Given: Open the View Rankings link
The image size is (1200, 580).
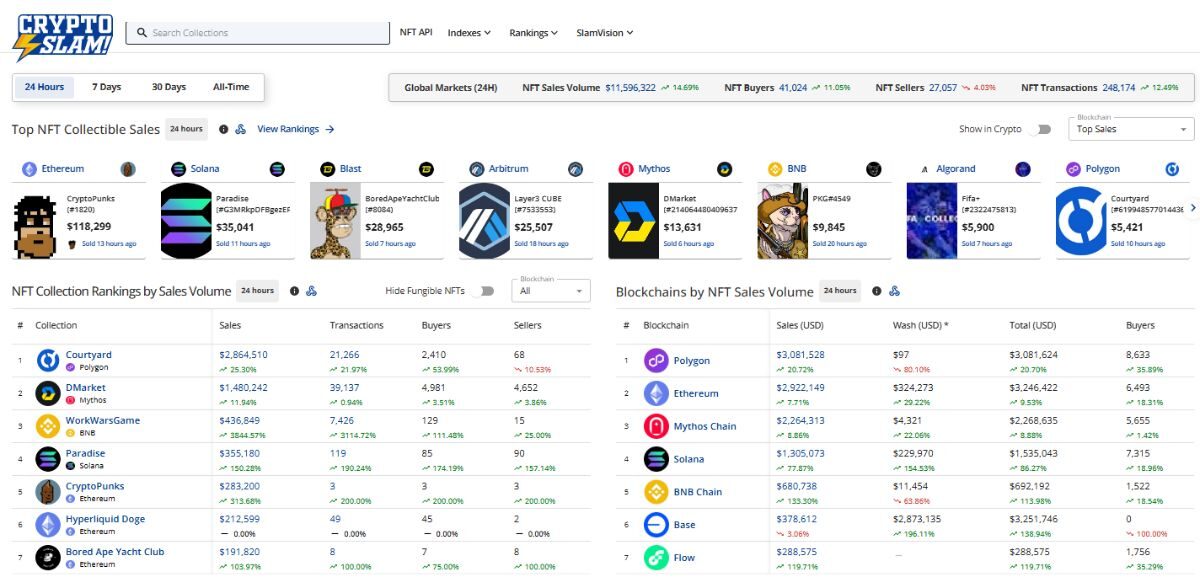Looking at the screenshot, I should coord(295,129).
